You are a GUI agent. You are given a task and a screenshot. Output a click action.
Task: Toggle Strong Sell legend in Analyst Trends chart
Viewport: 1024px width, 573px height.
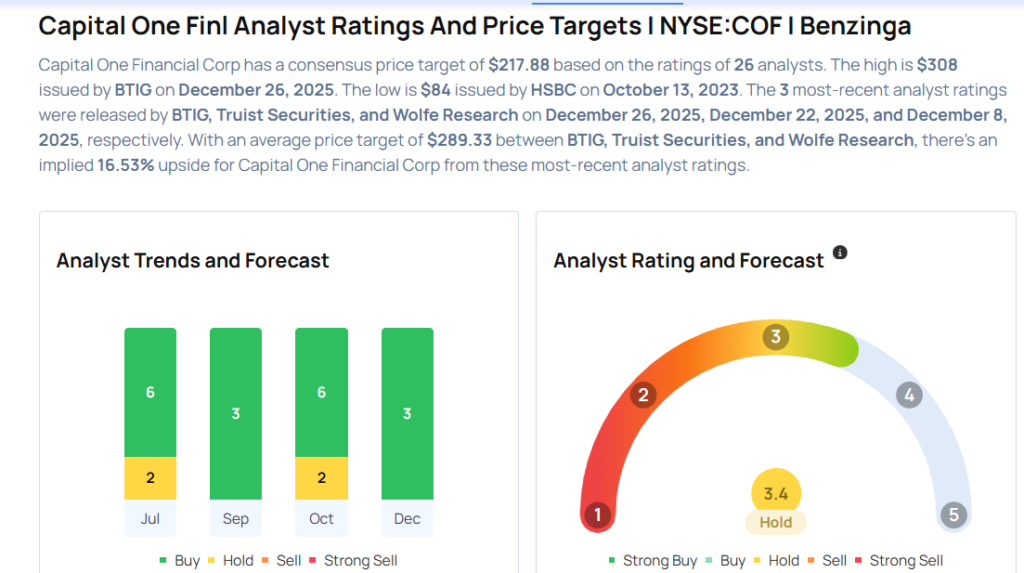tap(355, 561)
